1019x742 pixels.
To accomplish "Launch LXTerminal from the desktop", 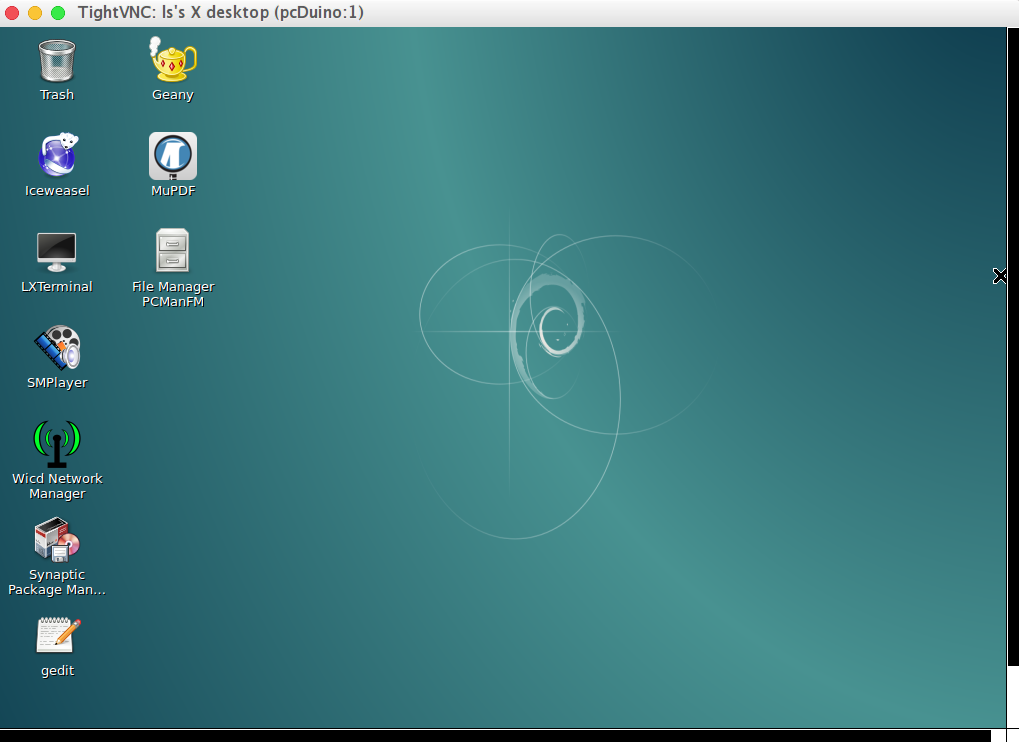I will [x=57, y=252].
